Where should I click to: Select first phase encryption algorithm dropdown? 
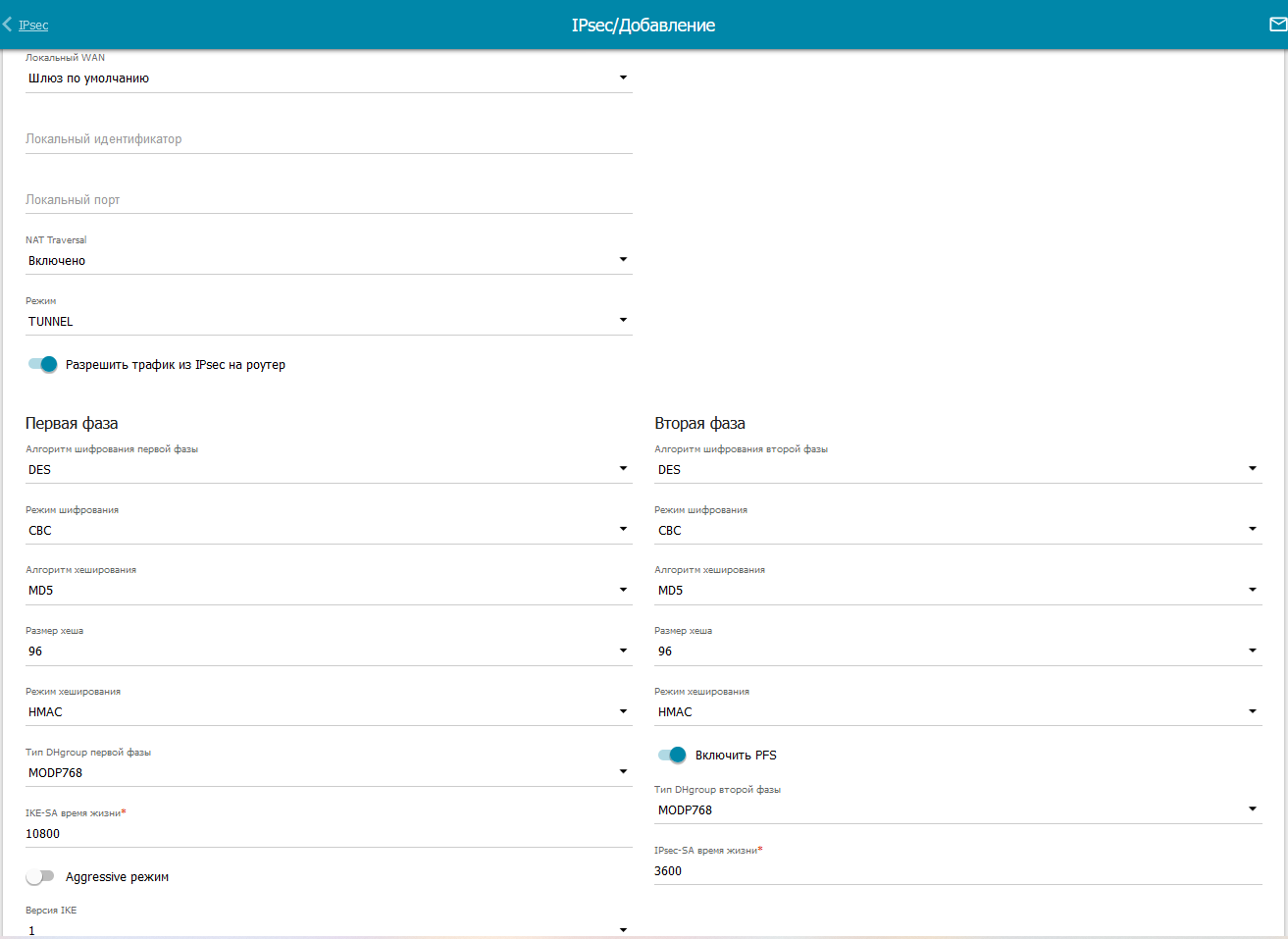[328, 470]
